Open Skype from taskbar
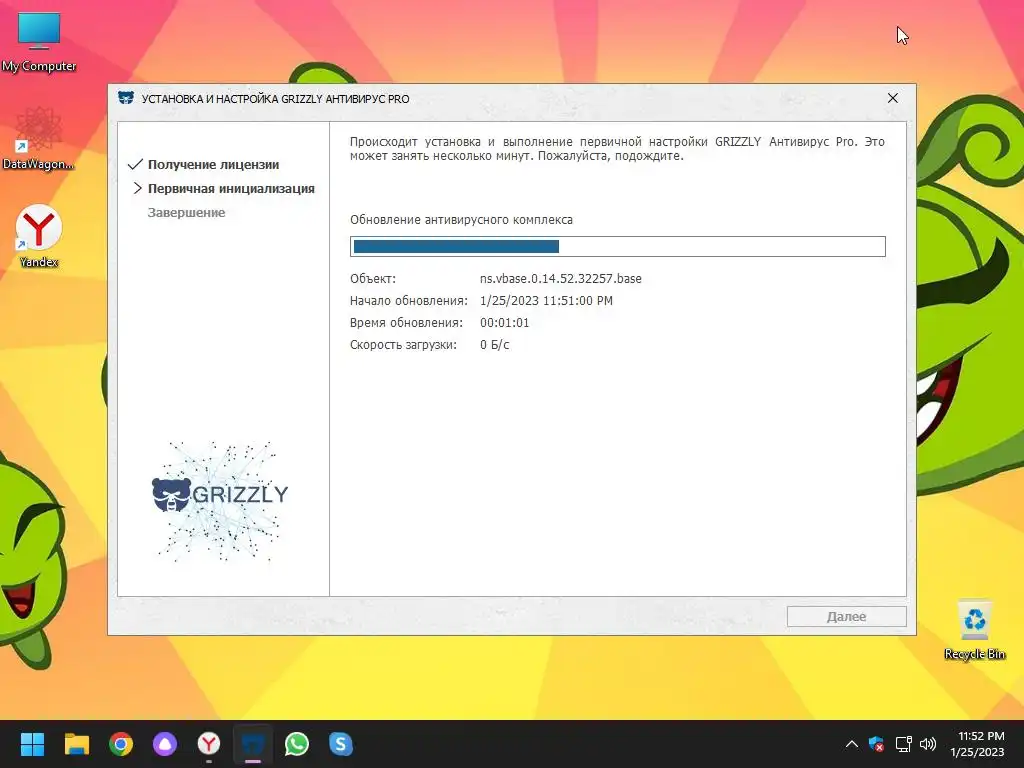 tap(341, 744)
